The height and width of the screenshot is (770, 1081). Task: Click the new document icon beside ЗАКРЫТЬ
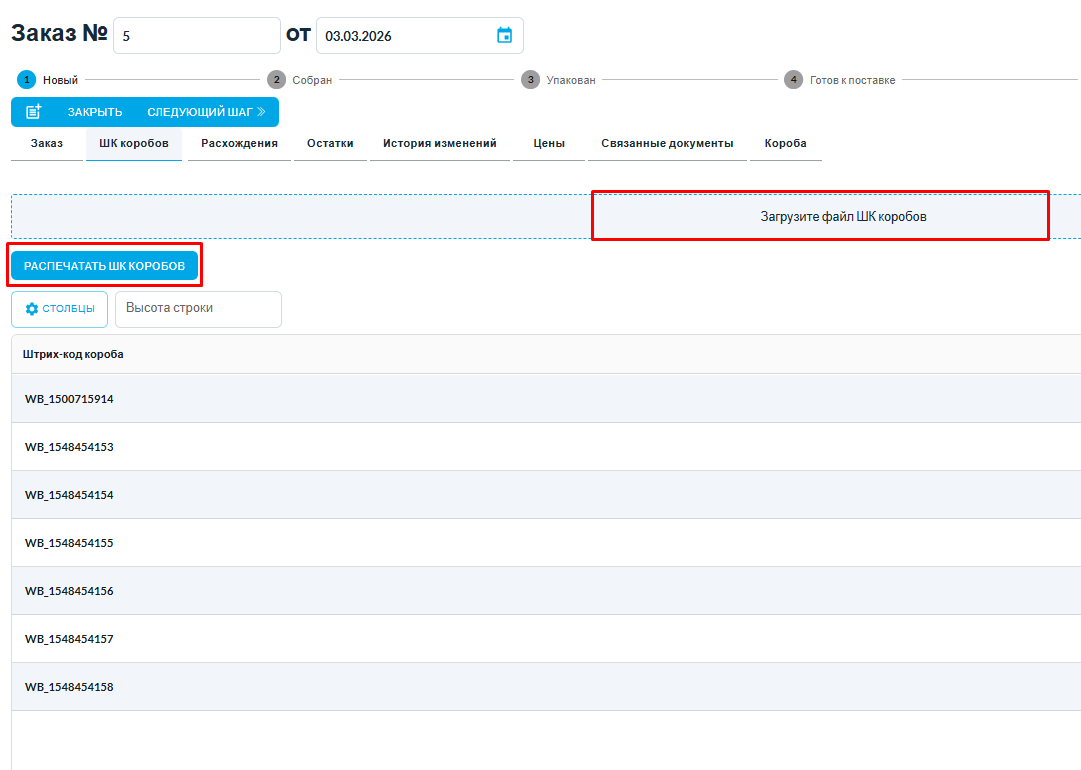point(34,112)
